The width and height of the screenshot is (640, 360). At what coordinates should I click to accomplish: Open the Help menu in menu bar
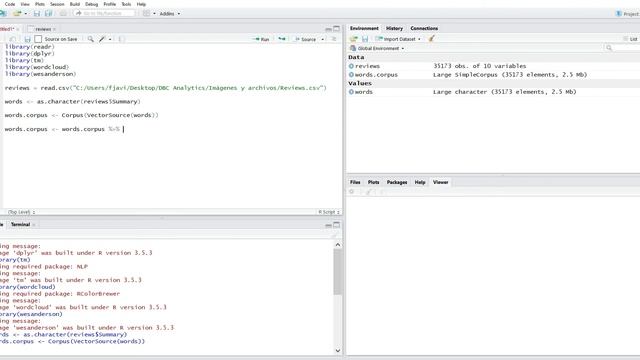pos(141,4)
